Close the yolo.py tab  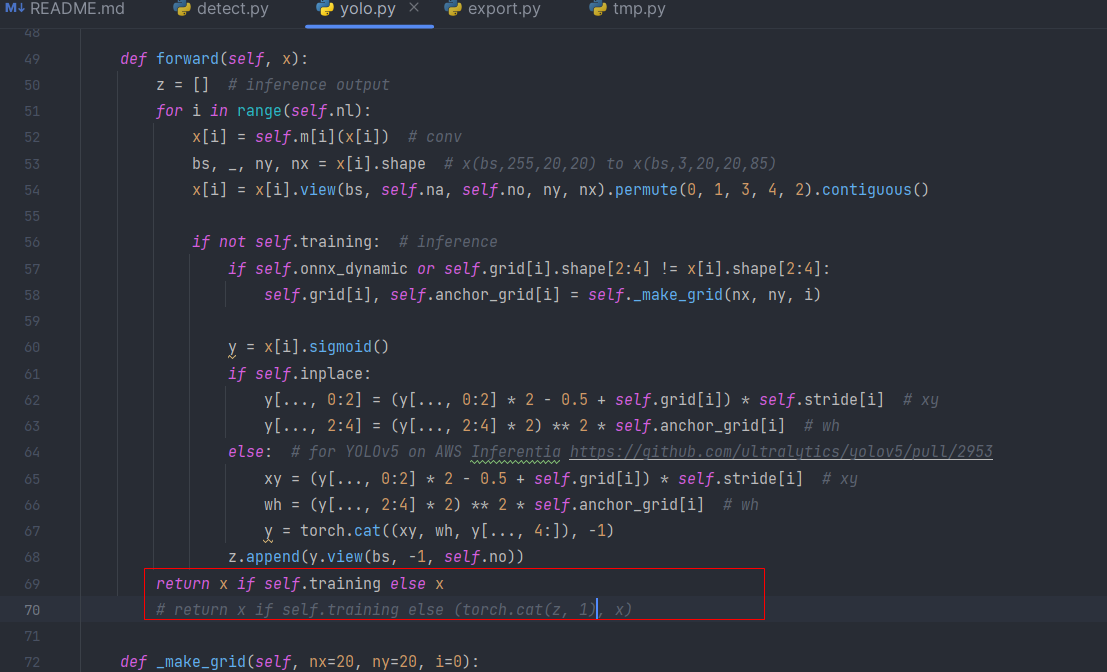point(414,8)
